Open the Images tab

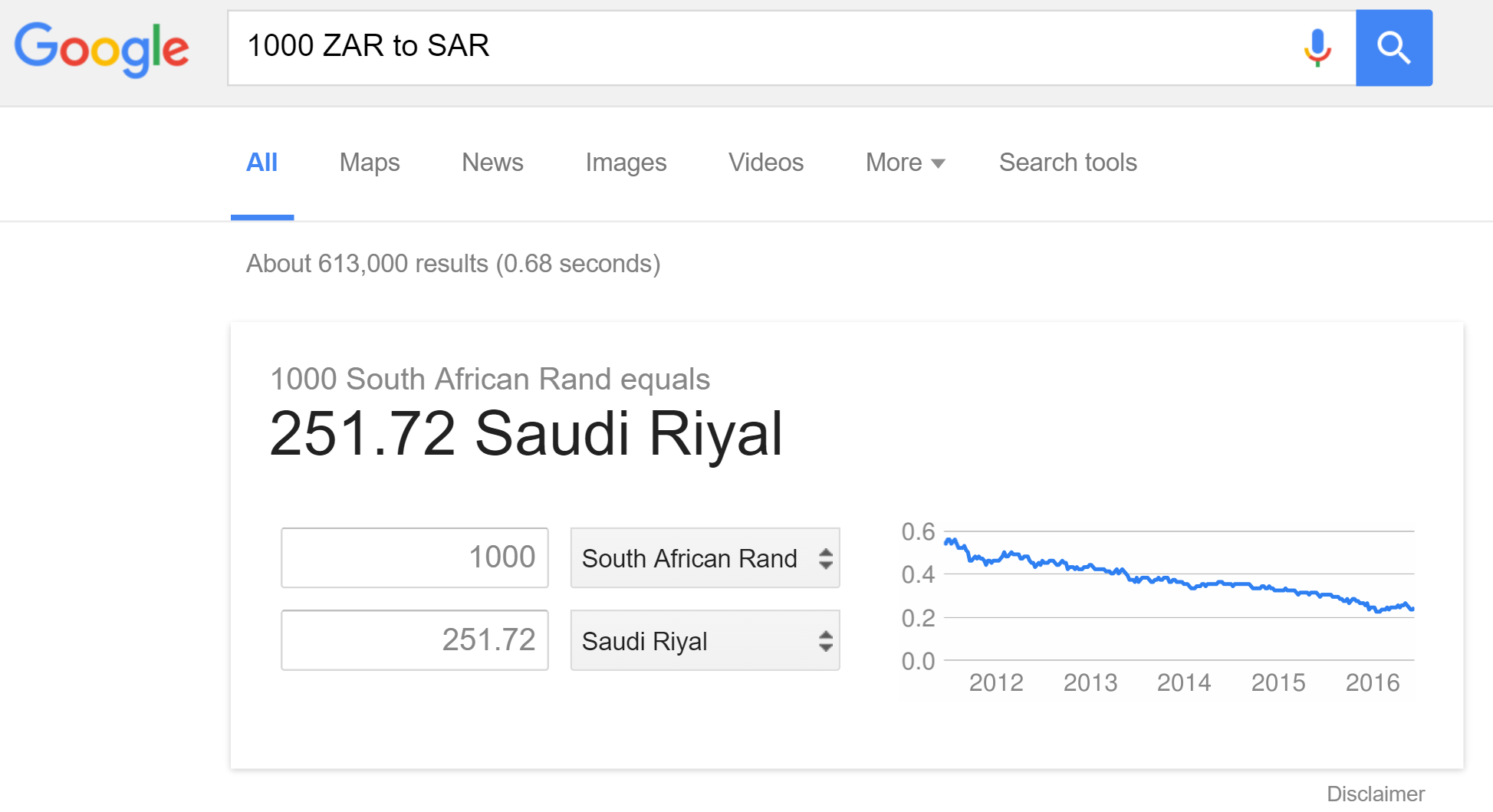pos(626,163)
